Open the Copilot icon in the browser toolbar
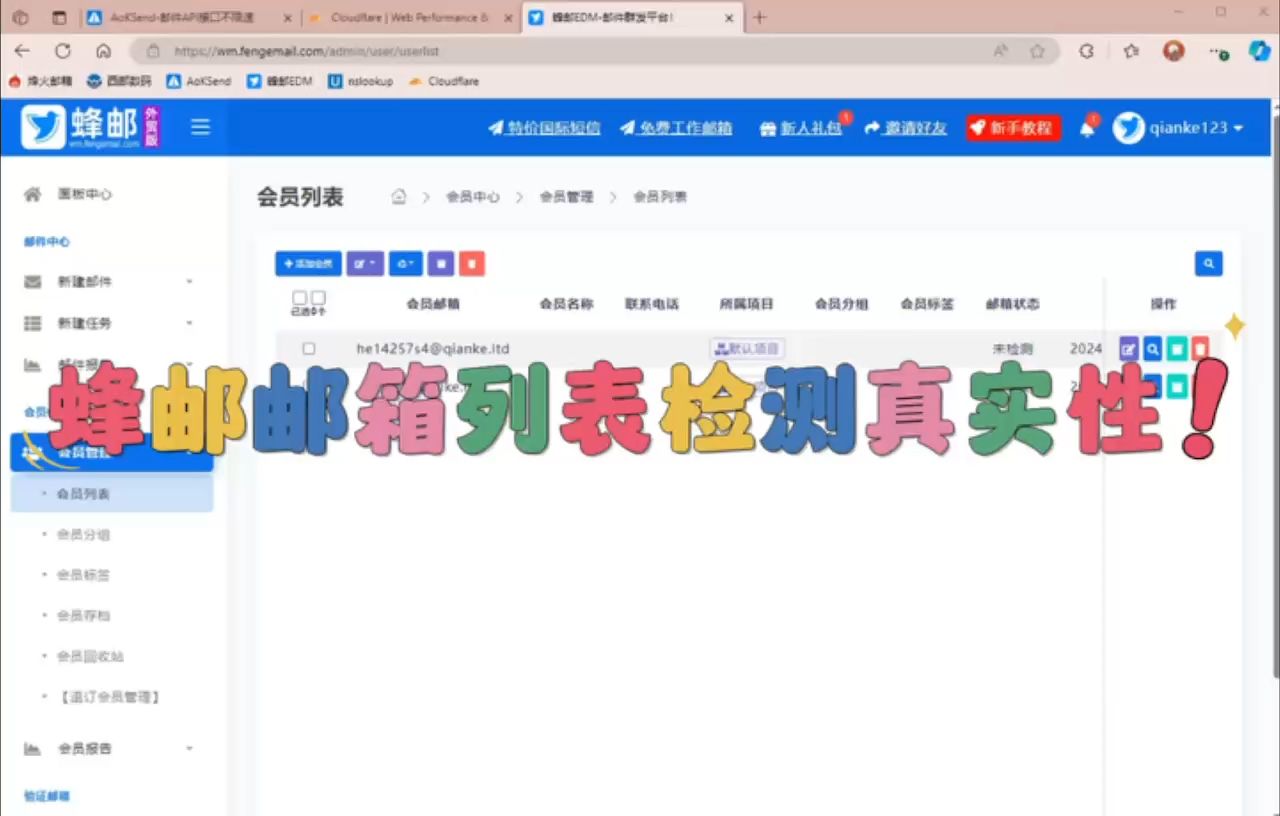The height and width of the screenshot is (816, 1280). (x=1260, y=51)
